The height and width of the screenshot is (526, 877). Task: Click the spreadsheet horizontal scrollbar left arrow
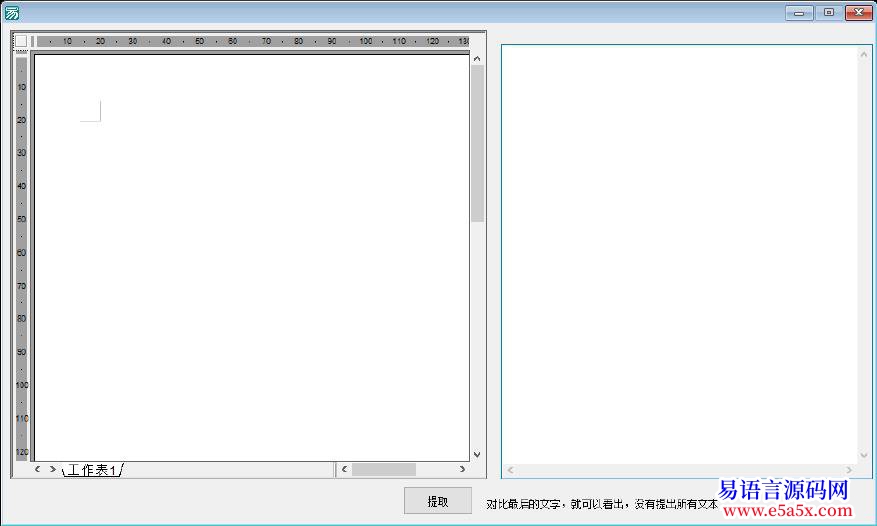point(345,469)
